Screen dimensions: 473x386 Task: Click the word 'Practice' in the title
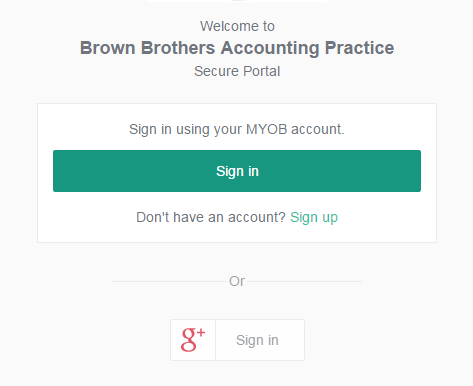(x=359, y=48)
